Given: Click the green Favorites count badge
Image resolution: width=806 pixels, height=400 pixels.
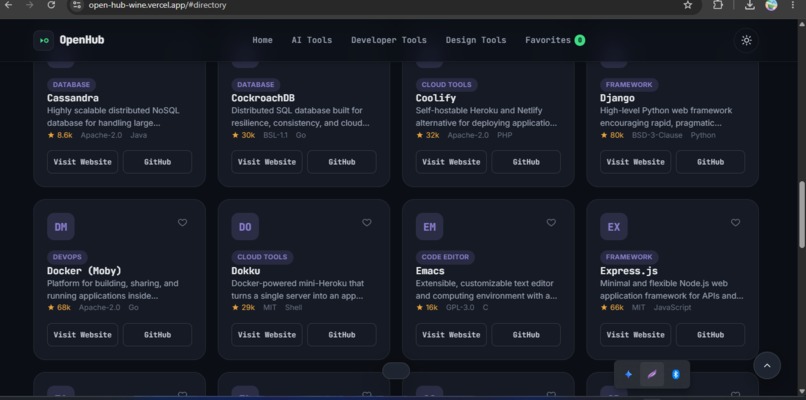Looking at the screenshot, I should pyautogui.click(x=580, y=40).
